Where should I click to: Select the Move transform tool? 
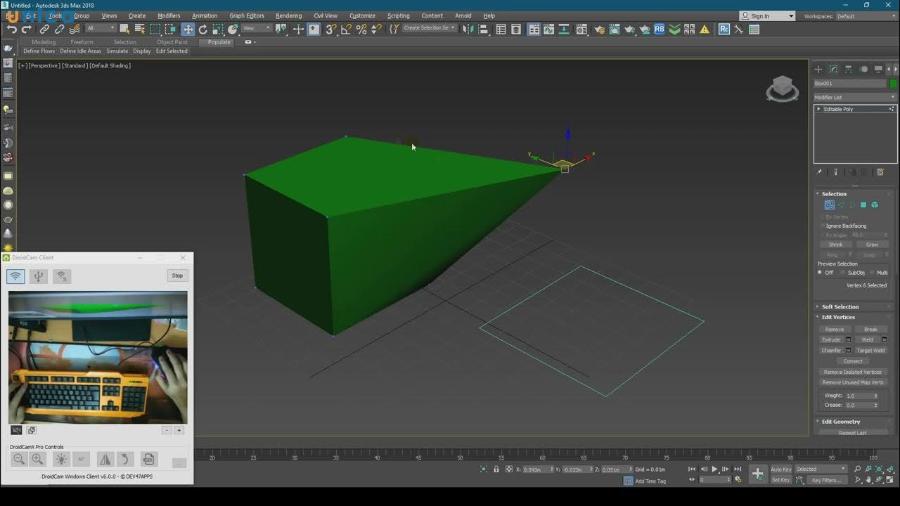point(187,30)
